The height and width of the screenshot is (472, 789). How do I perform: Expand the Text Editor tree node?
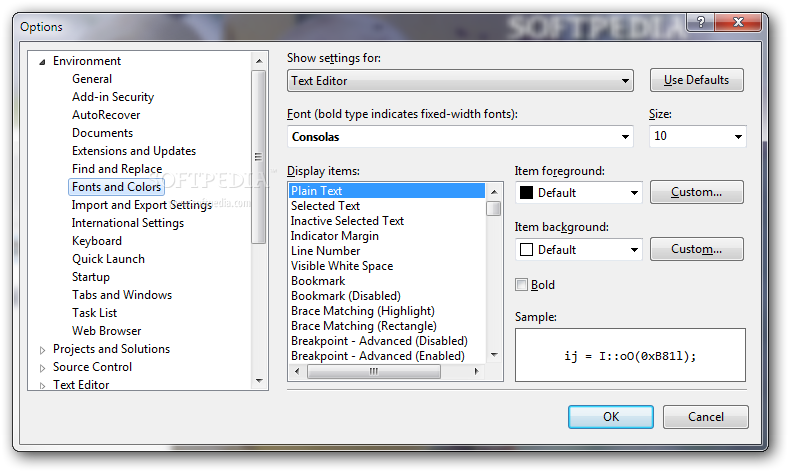(43, 386)
